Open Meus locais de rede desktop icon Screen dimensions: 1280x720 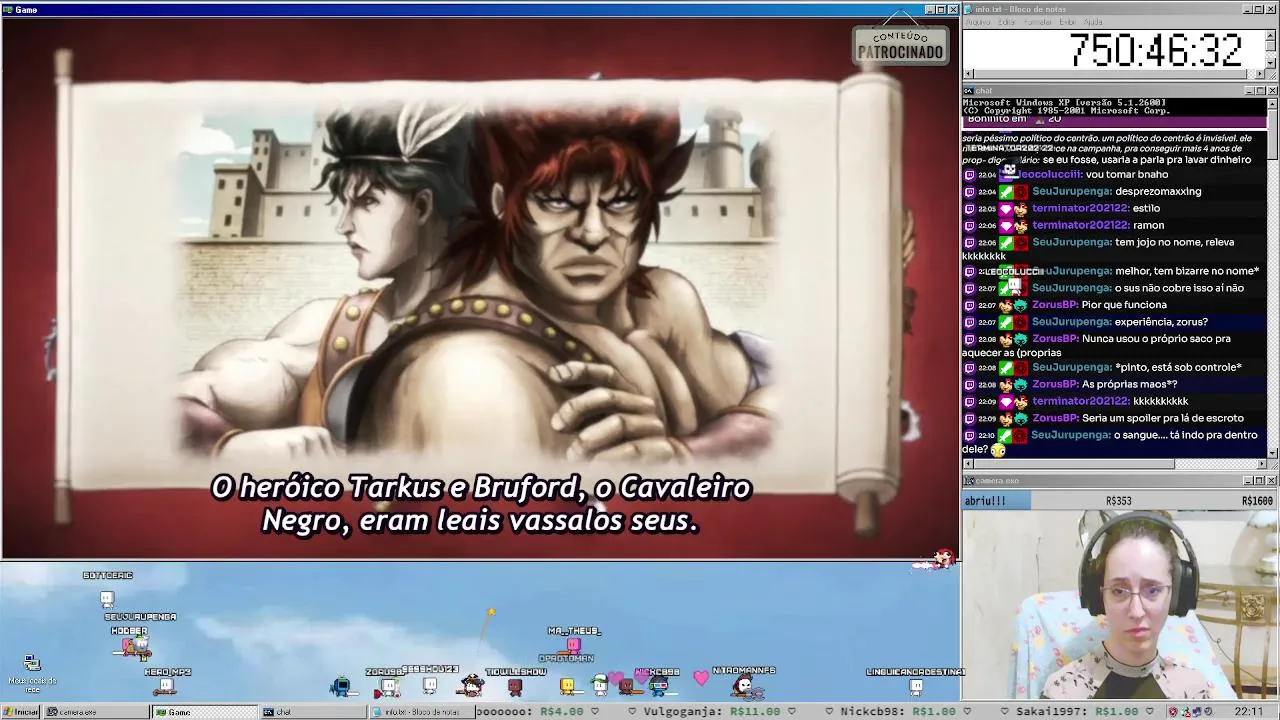coord(32,673)
